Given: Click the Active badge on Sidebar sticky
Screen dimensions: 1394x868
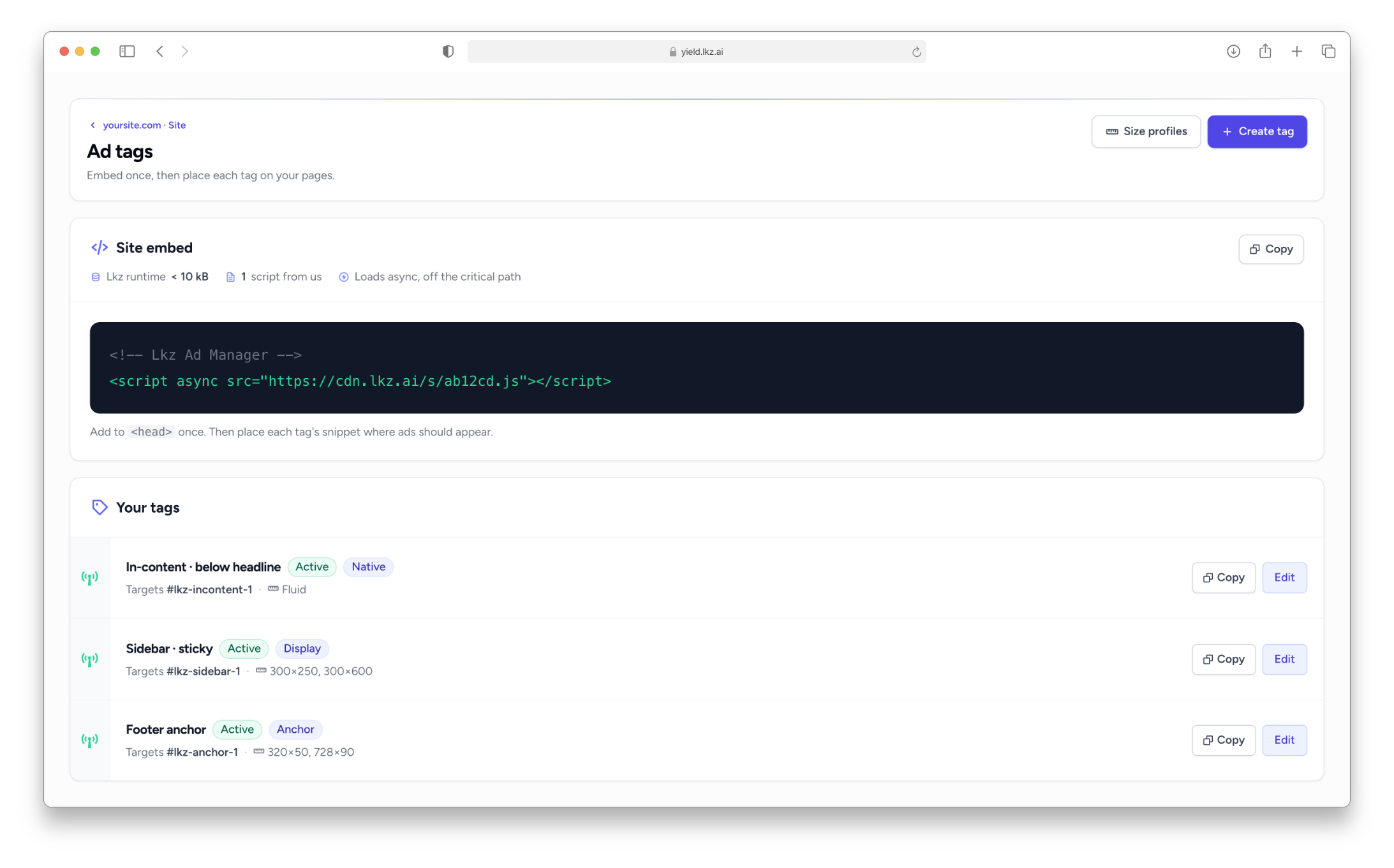Looking at the screenshot, I should tap(244, 649).
